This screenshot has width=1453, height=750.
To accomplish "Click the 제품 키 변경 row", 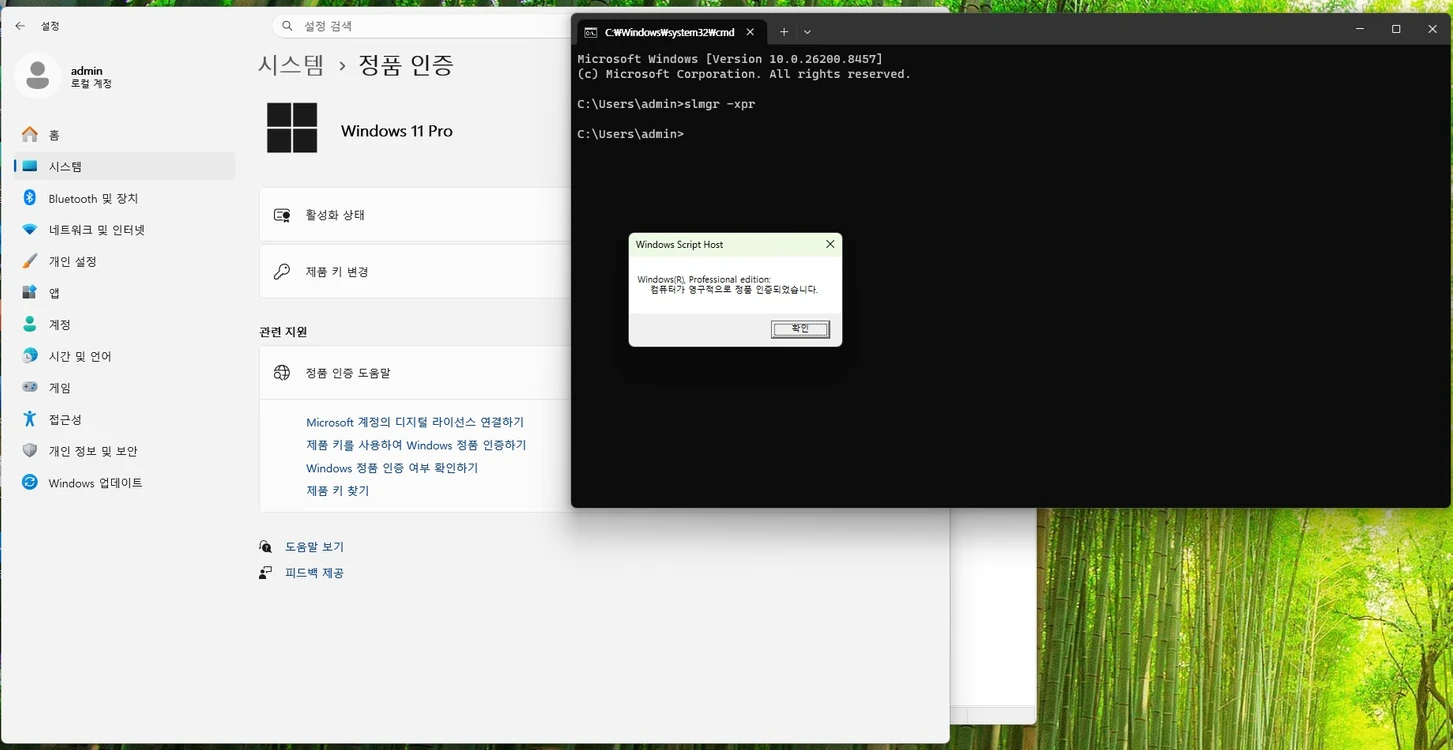I will click(x=415, y=272).
